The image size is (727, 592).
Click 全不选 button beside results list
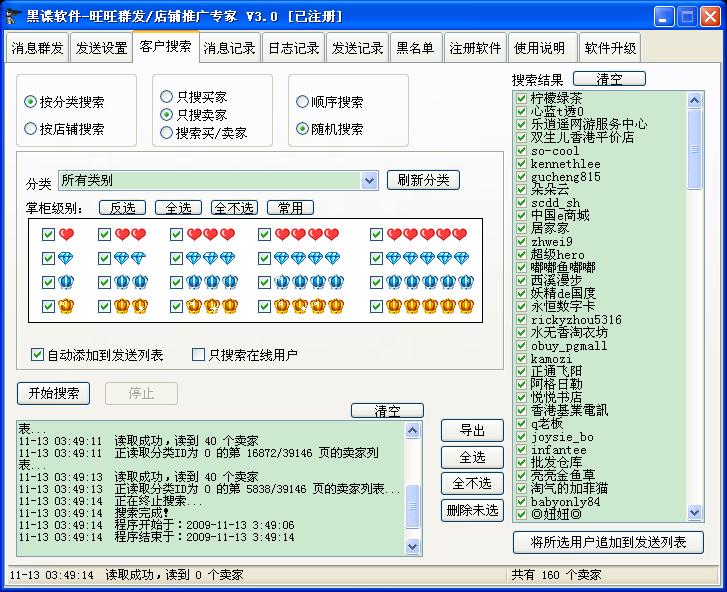(x=472, y=484)
